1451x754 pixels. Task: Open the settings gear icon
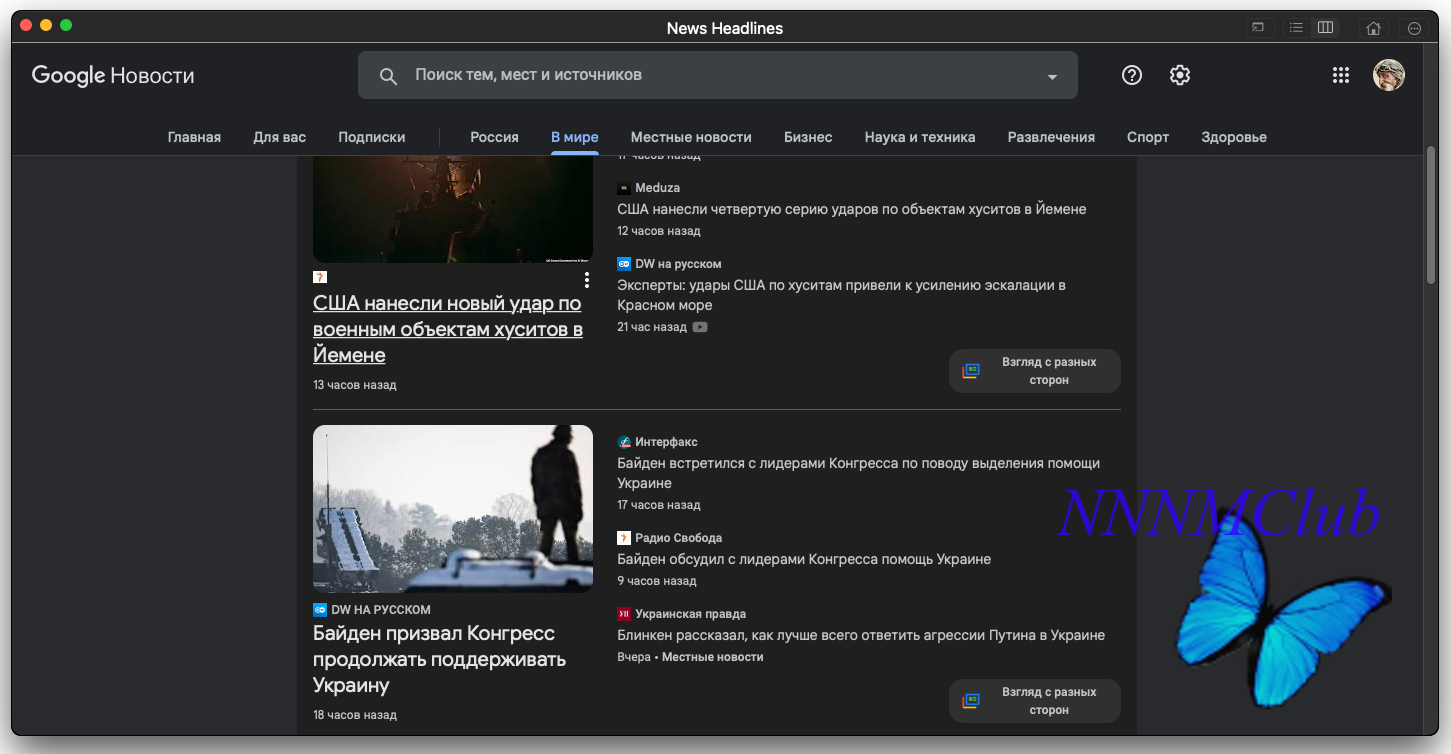1180,75
